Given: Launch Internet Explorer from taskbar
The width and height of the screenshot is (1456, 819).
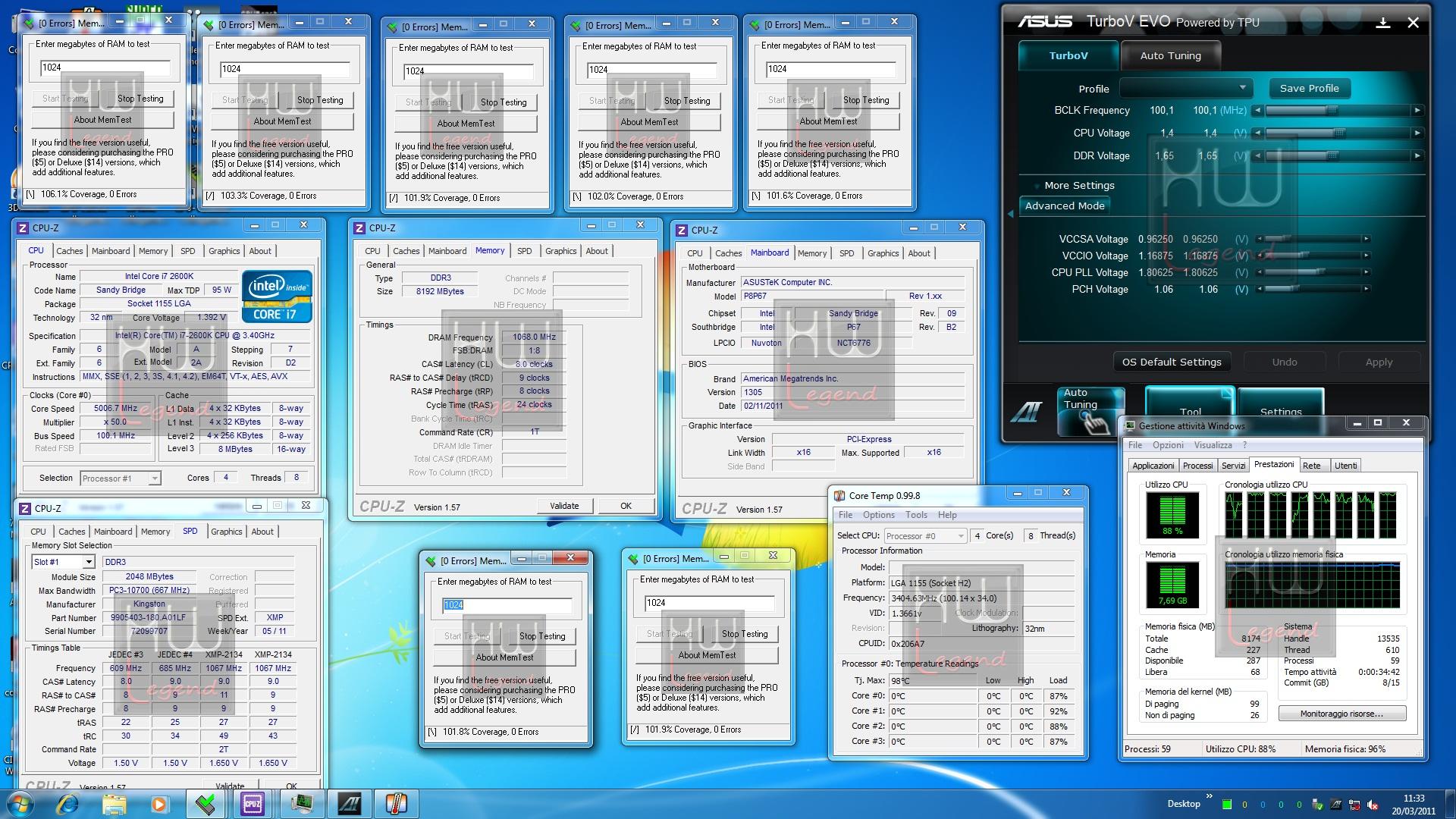Looking at the screenshot, I should (x=68, y=804).
